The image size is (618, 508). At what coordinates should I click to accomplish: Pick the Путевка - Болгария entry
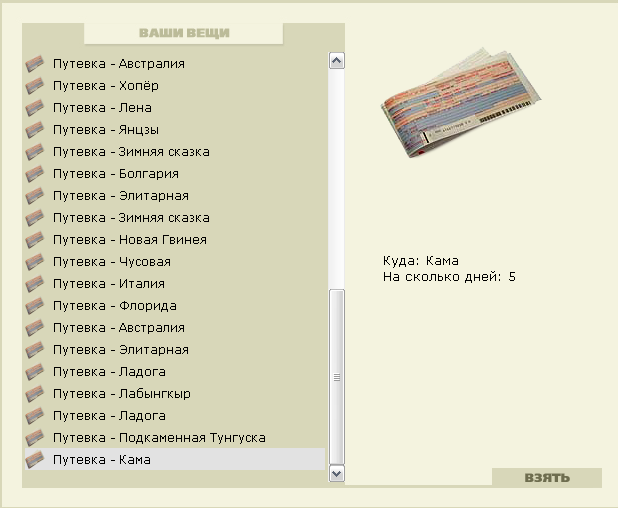115,174
